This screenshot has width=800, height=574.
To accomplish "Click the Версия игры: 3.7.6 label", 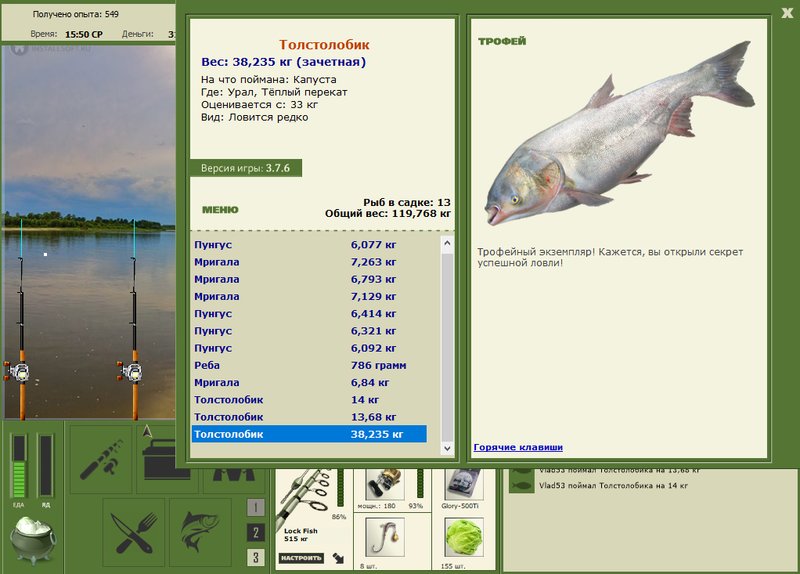I will tap(245, 168).
